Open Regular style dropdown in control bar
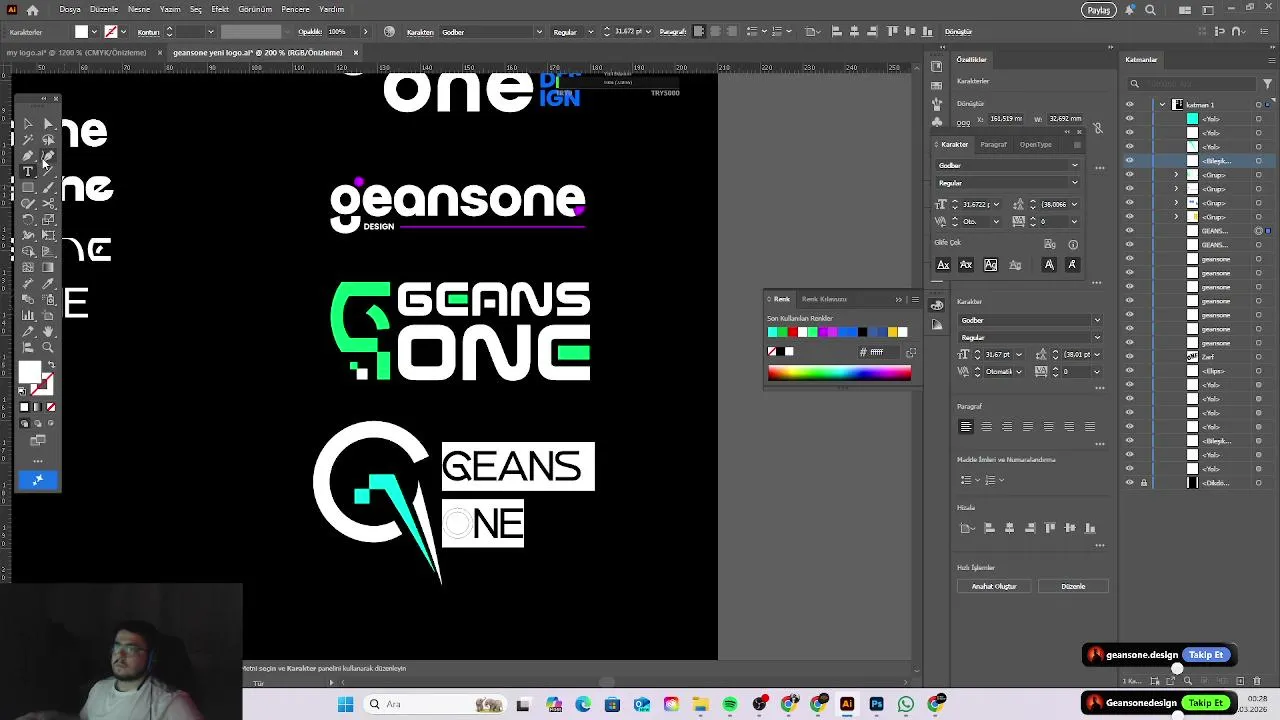 click(591, 32)
